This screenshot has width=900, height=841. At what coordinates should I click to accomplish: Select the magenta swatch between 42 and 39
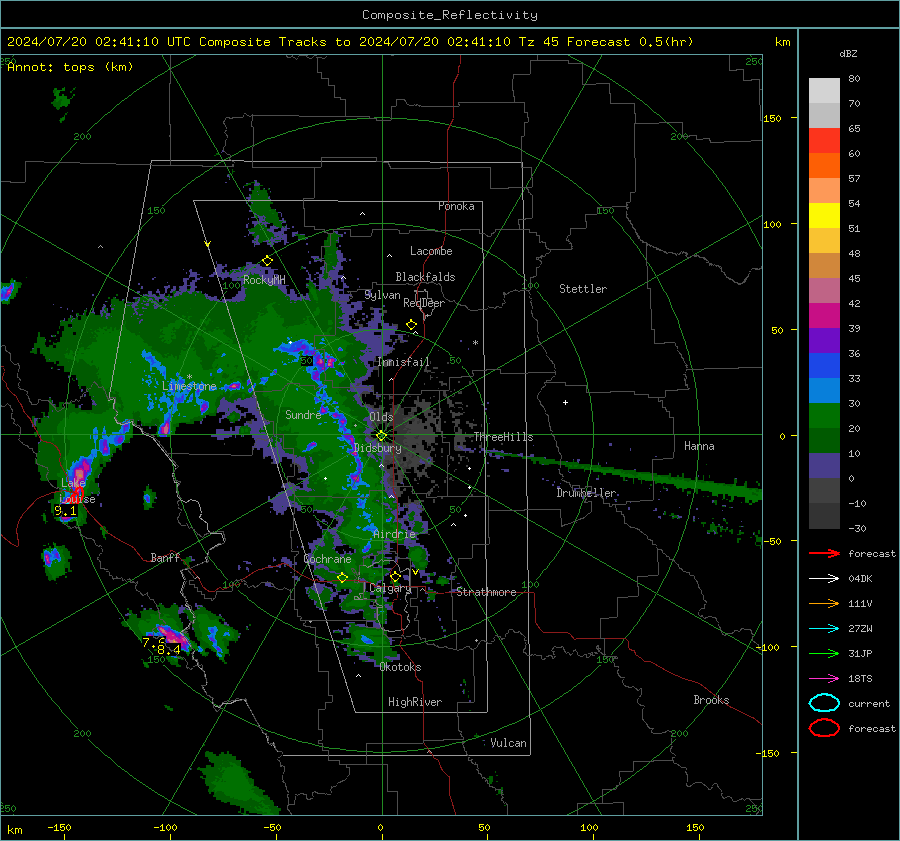824,316
